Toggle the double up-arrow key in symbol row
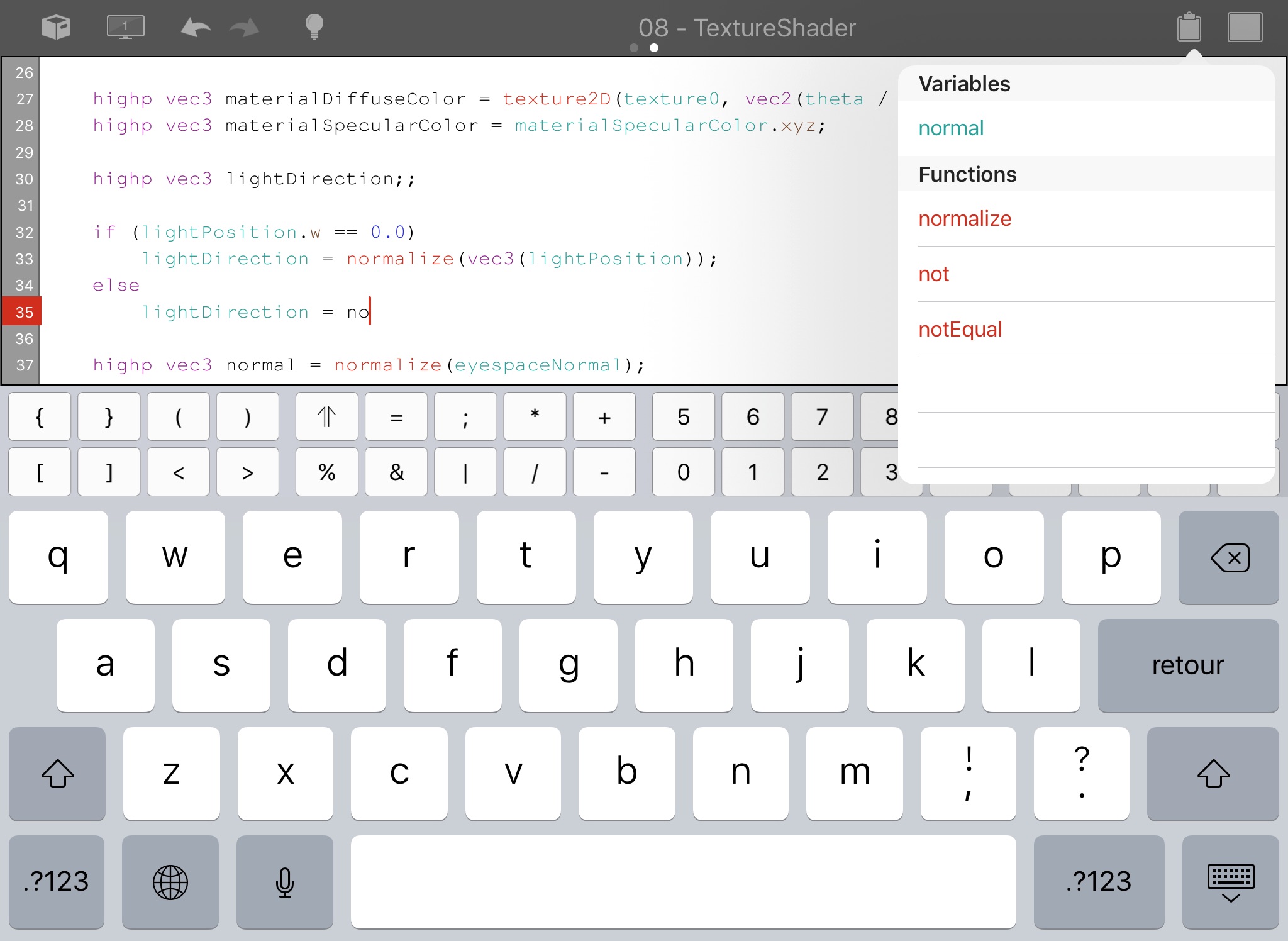The height and width of the screenshot is (941, 1288). 327,417
